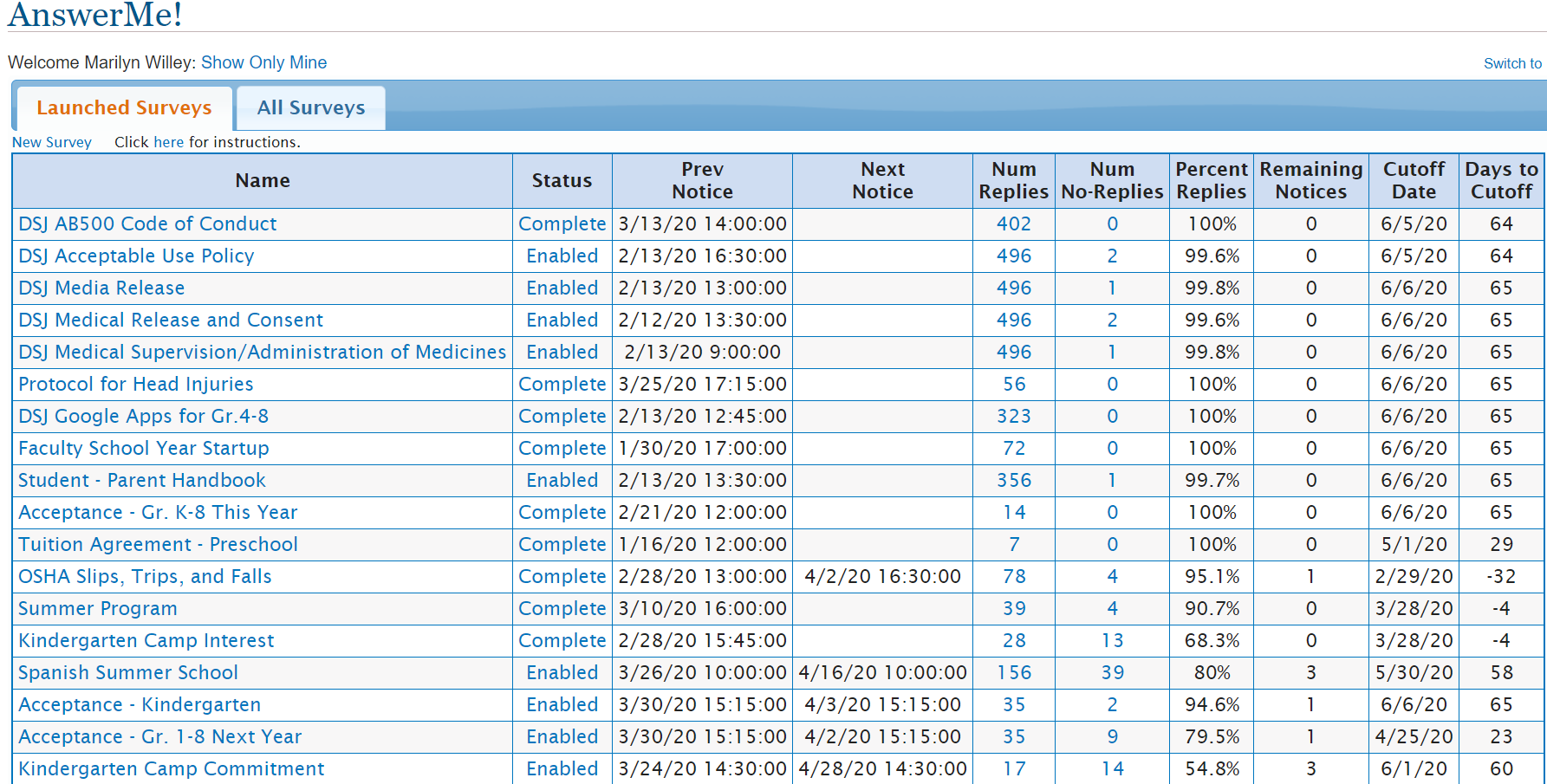Open DSJ AB500 Code of Conduct survey

click(x=147, y=224)
